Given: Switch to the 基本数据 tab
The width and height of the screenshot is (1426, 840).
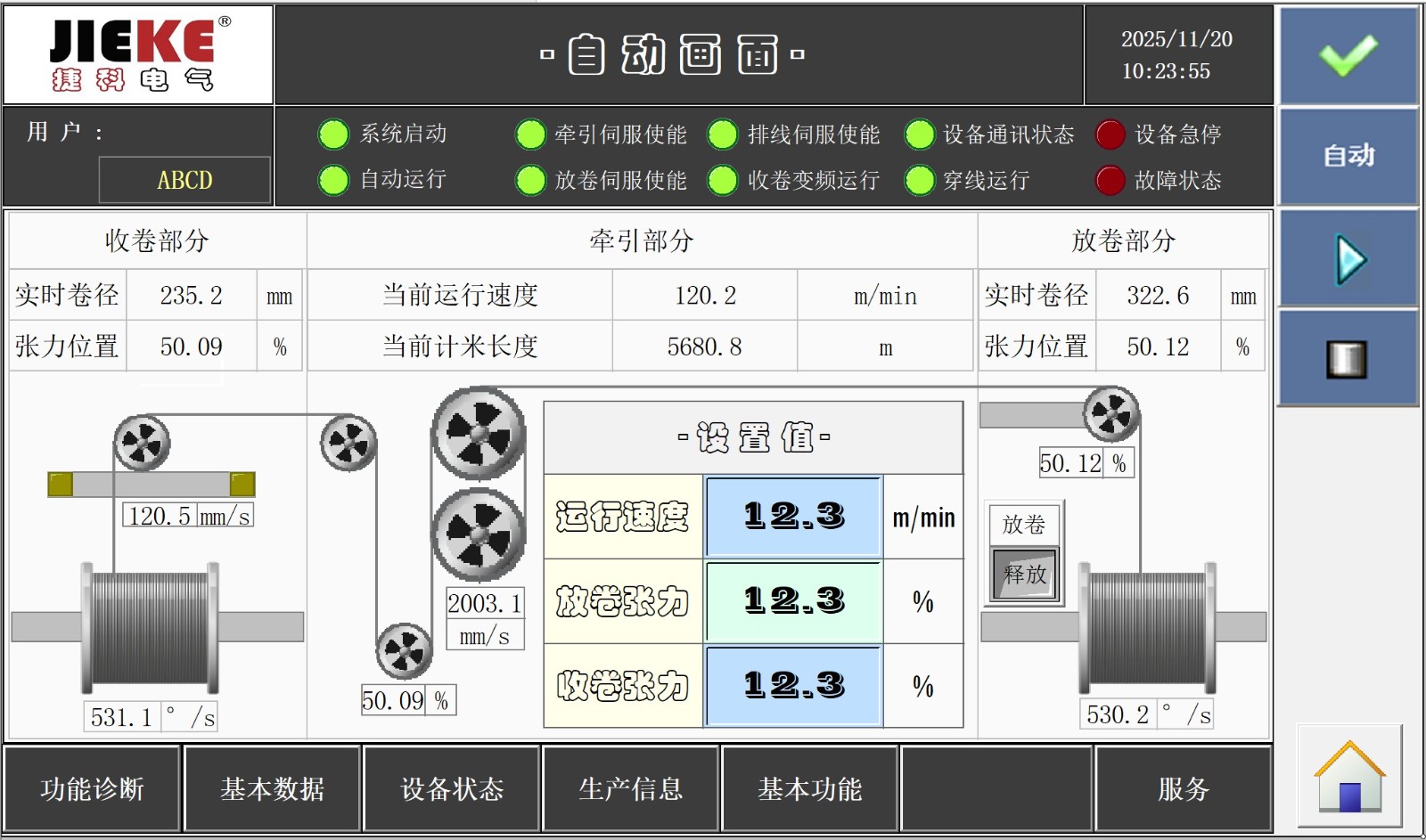Looking at the screenshot, I should [x=272, y=789].
